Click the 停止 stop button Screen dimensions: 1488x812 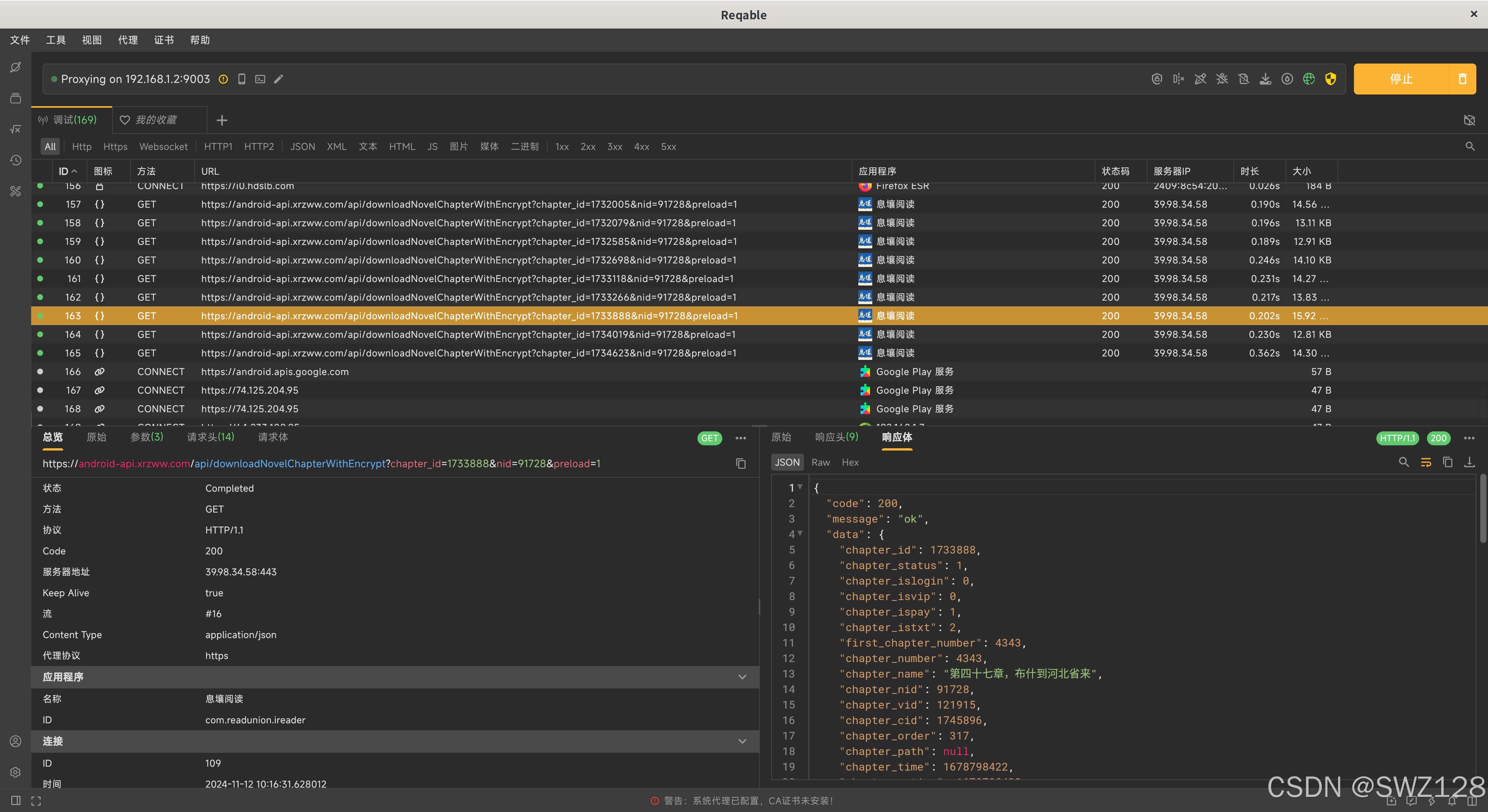[1401, 79]
